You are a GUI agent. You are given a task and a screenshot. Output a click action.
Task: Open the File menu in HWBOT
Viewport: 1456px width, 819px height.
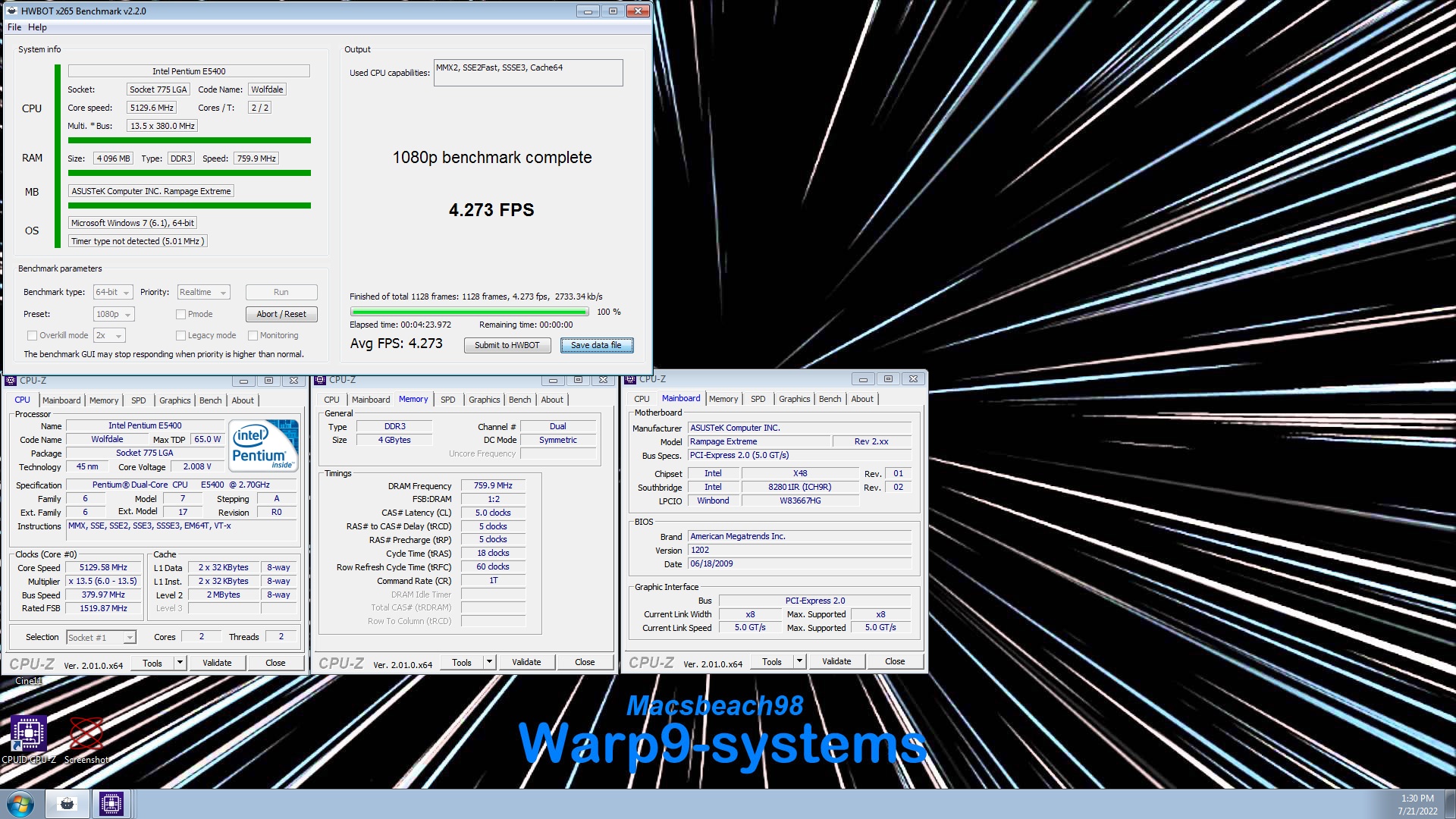pyautogui.click(x=14, y=27)
